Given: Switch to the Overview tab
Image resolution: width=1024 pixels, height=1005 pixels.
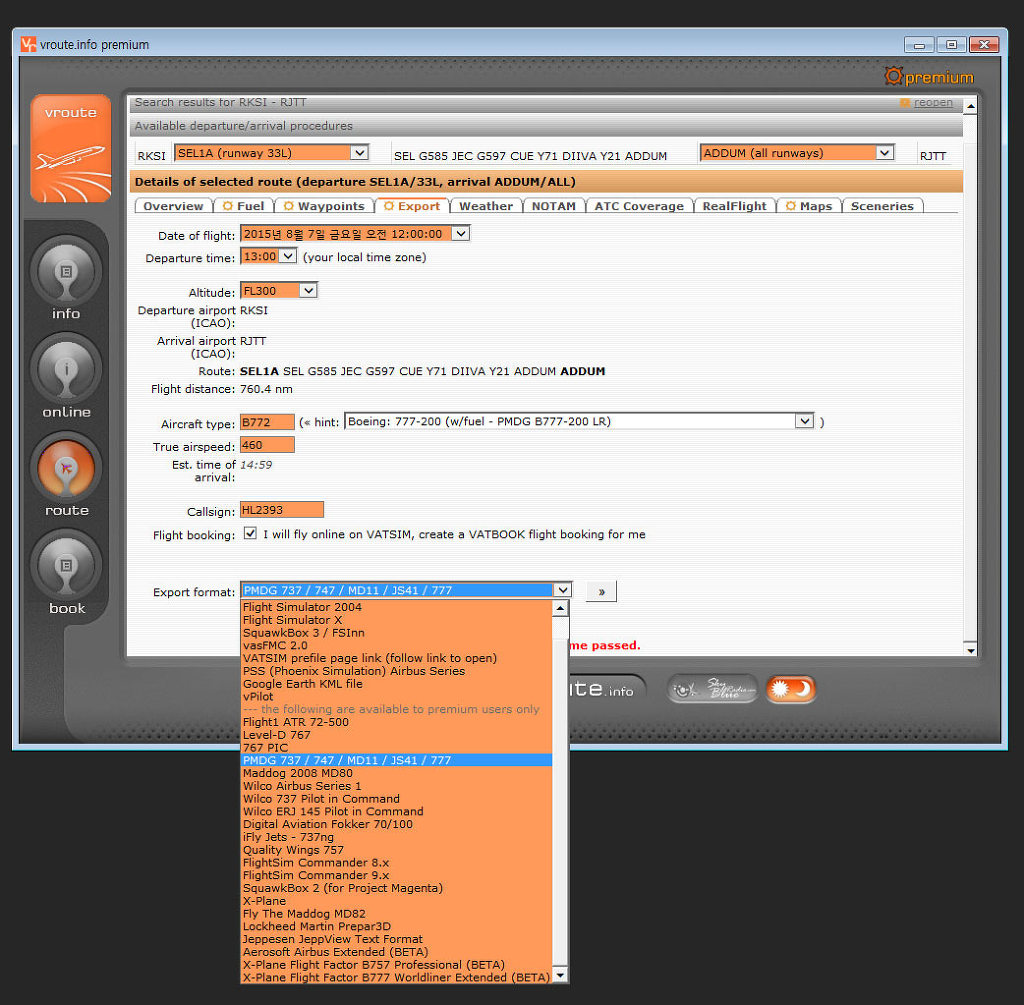Looking at the screenshot, I should point(173,206).
